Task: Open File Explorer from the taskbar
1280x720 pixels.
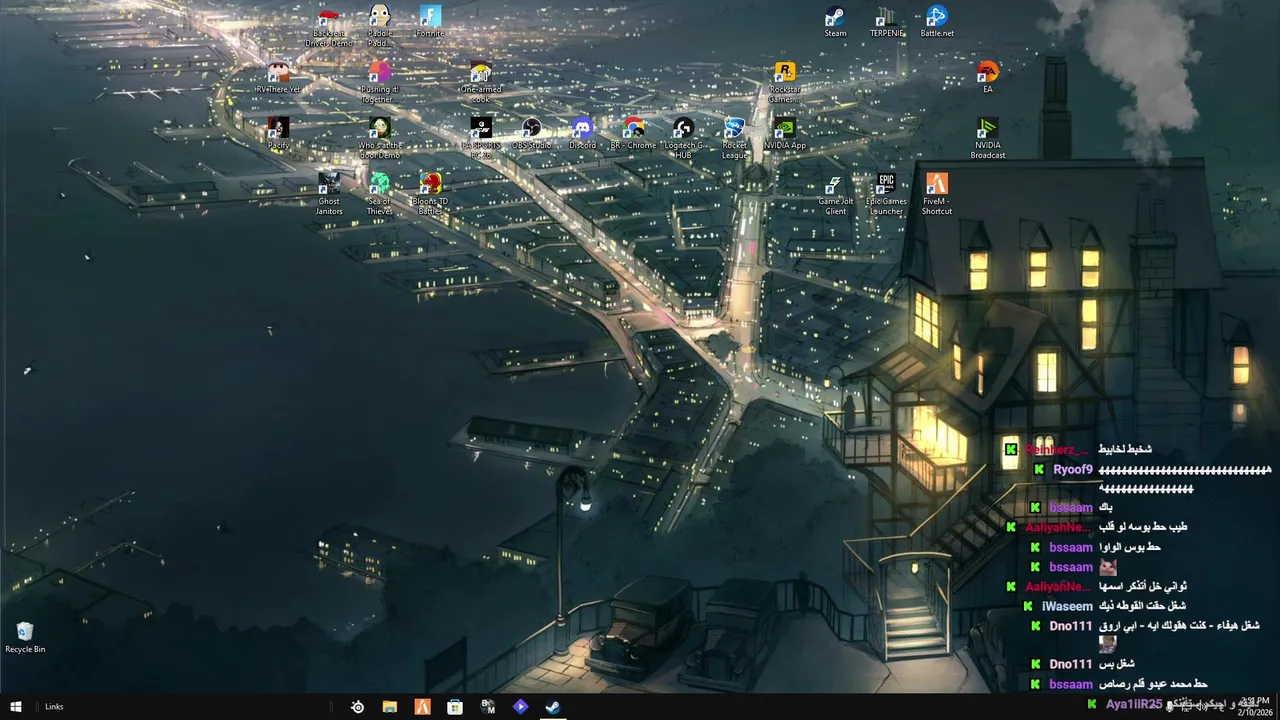Action: pos(390,706)
